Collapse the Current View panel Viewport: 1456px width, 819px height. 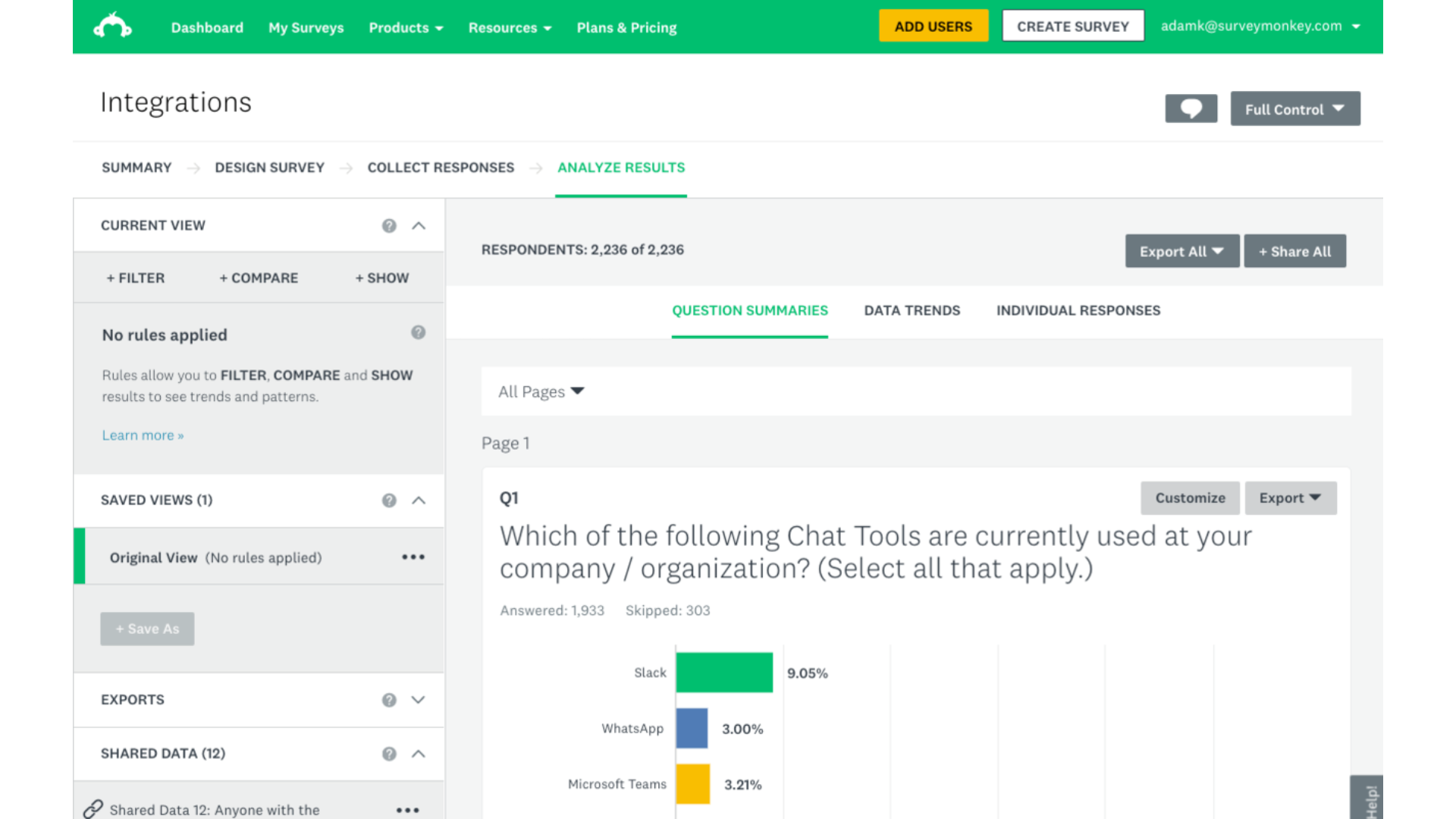[x=420, y=225]
